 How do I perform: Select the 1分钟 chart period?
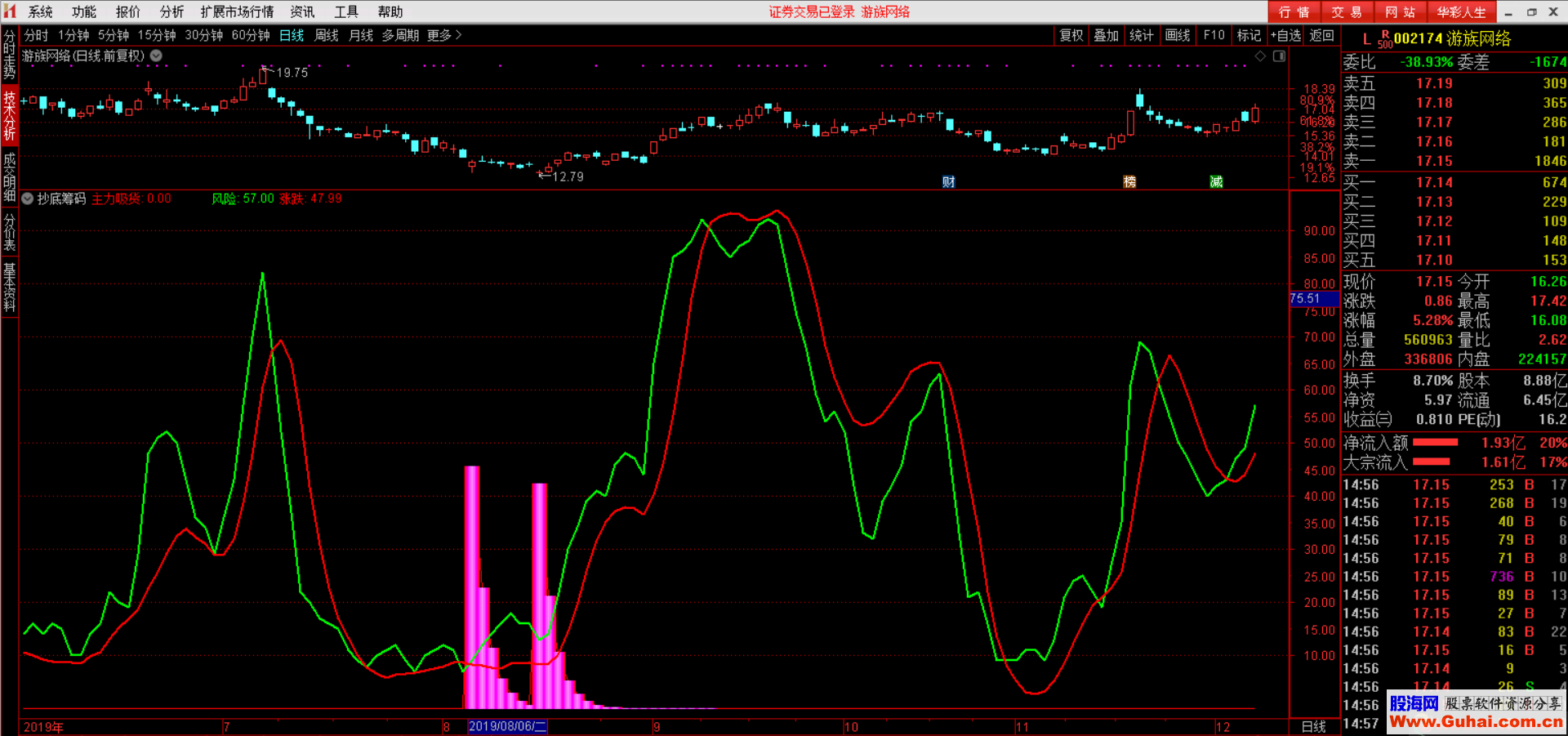73,35
